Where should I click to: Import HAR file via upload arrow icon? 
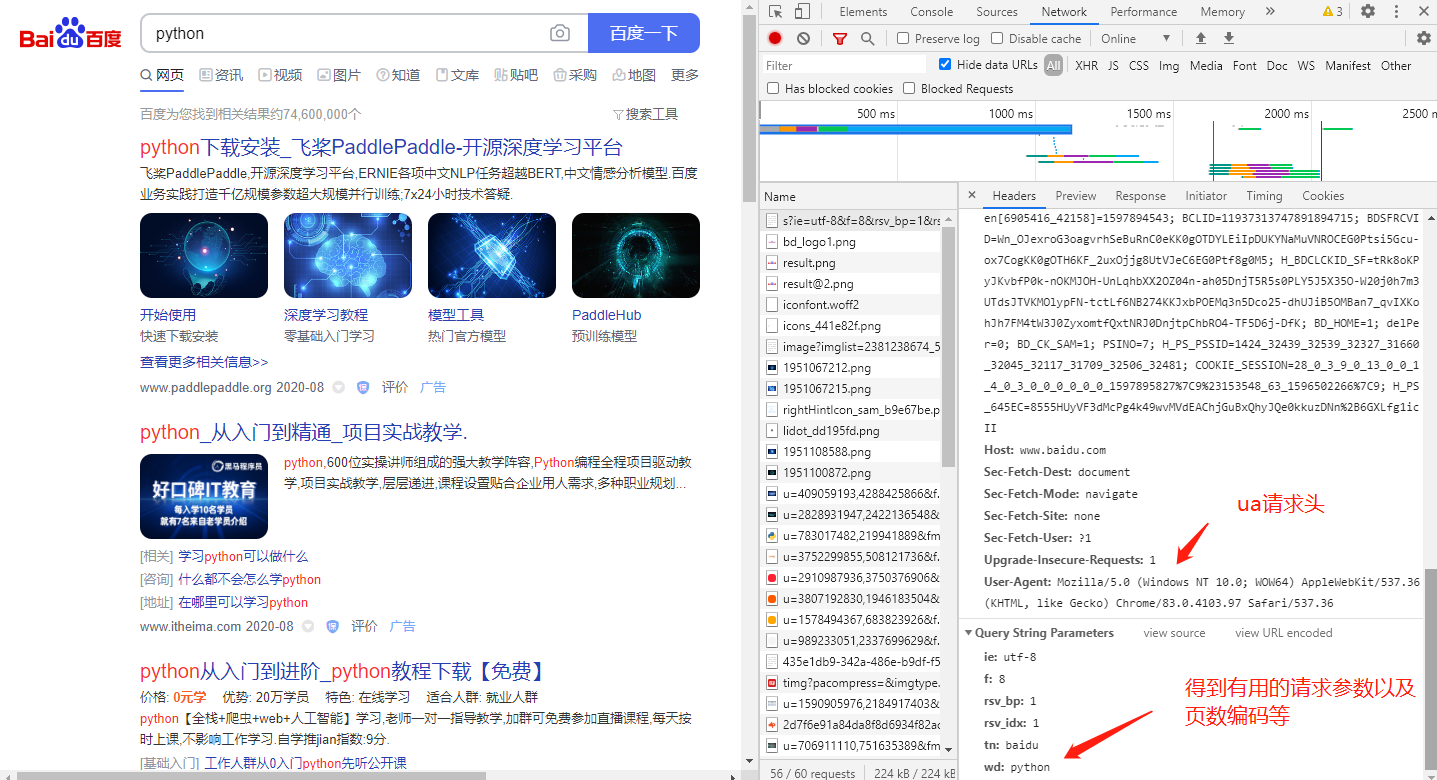tap(1200, 37)
